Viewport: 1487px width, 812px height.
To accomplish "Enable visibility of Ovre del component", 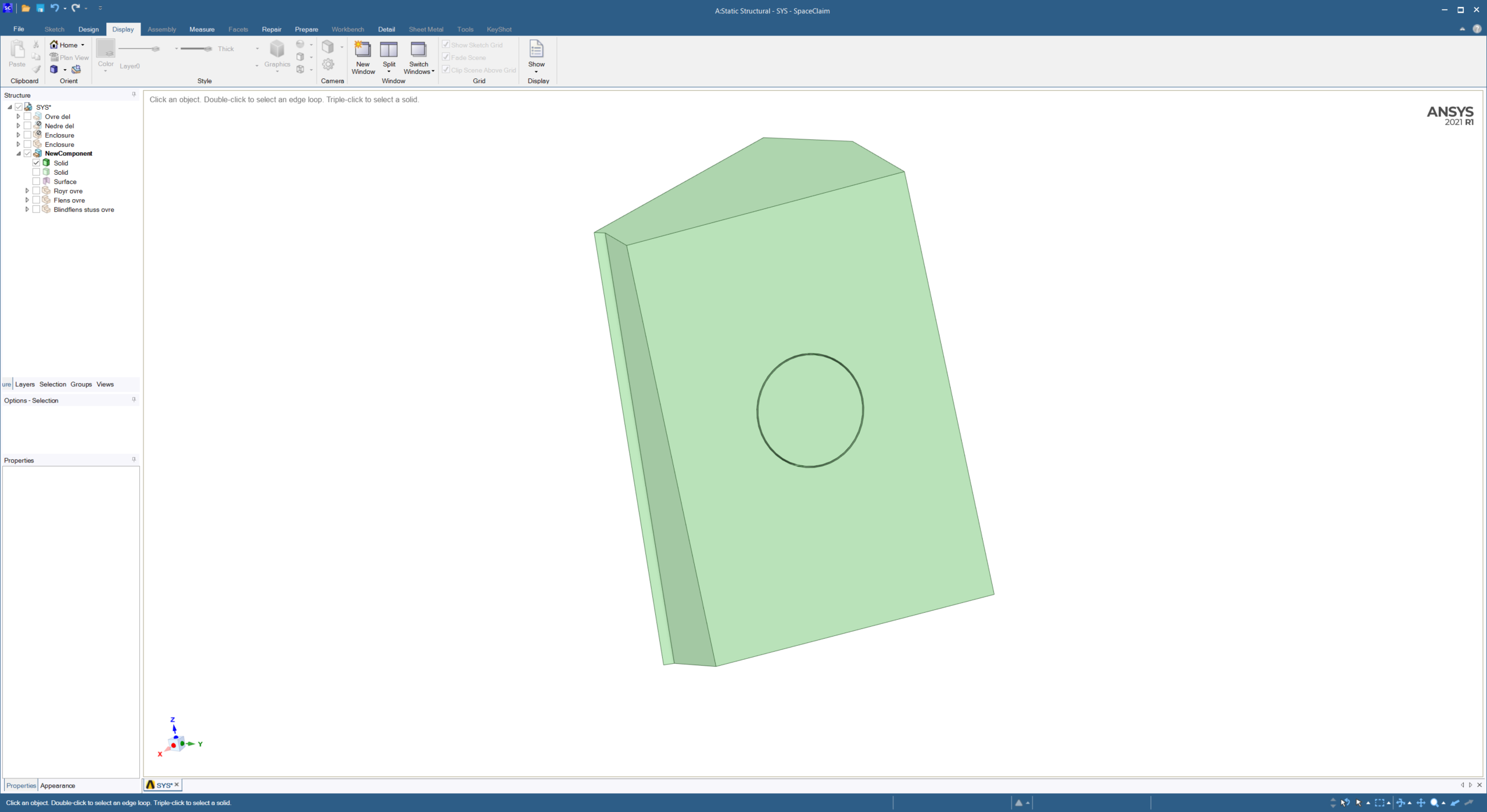I will (x=27, y=117).
